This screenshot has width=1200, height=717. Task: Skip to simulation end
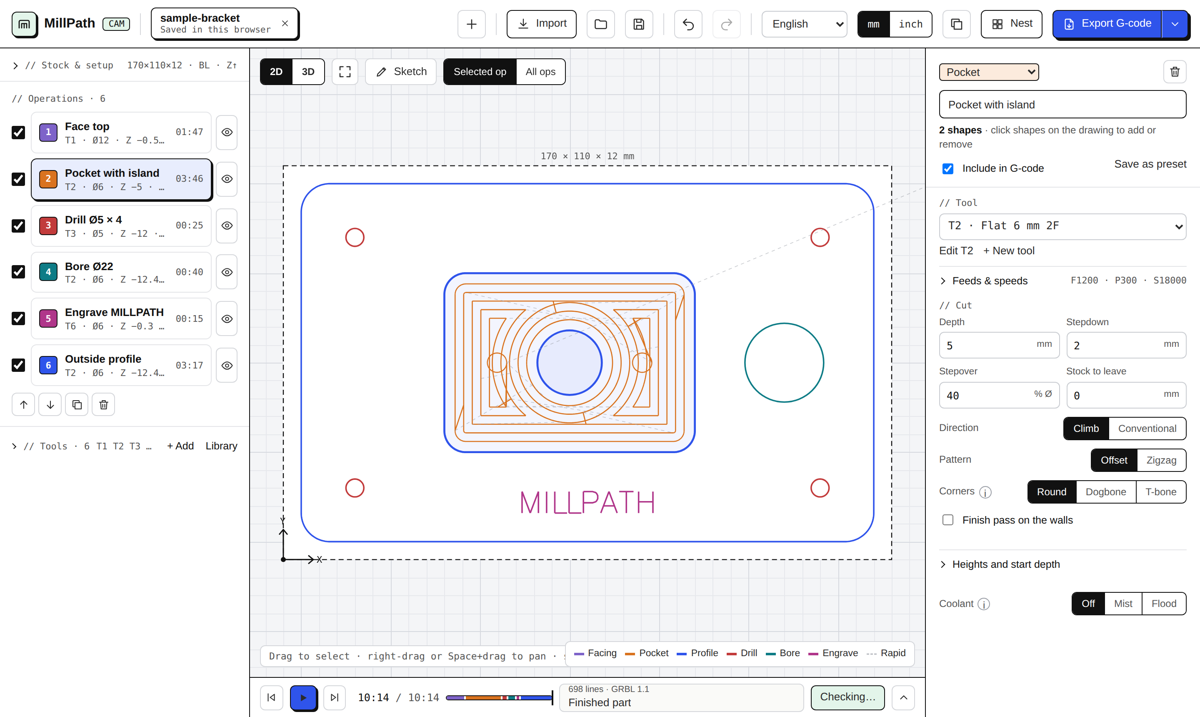(335, 698)
